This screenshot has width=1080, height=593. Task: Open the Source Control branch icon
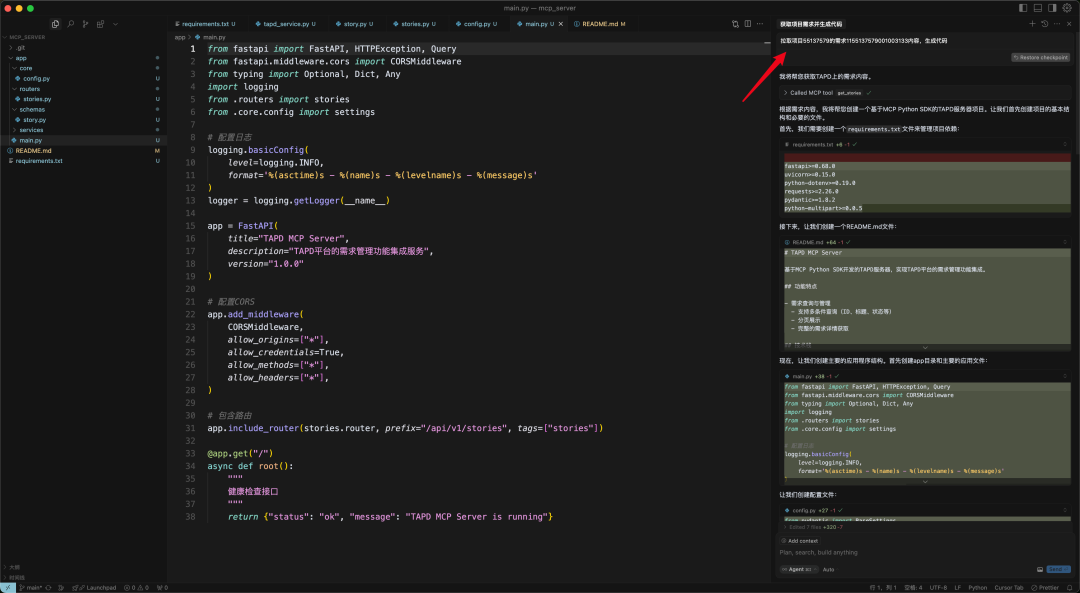(x=85, y=24)
